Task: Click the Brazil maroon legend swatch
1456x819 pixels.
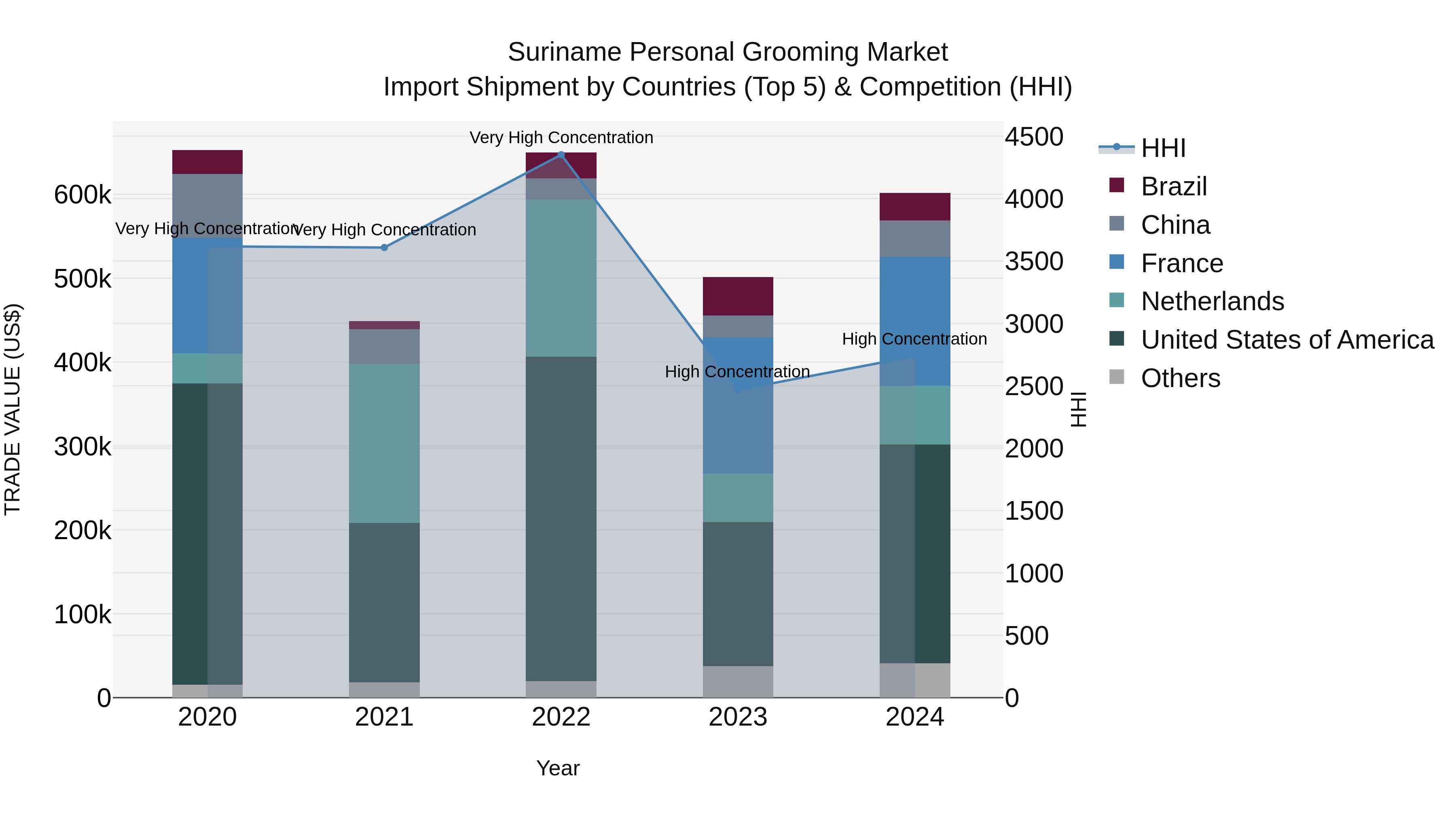Action: point(1117,185)
